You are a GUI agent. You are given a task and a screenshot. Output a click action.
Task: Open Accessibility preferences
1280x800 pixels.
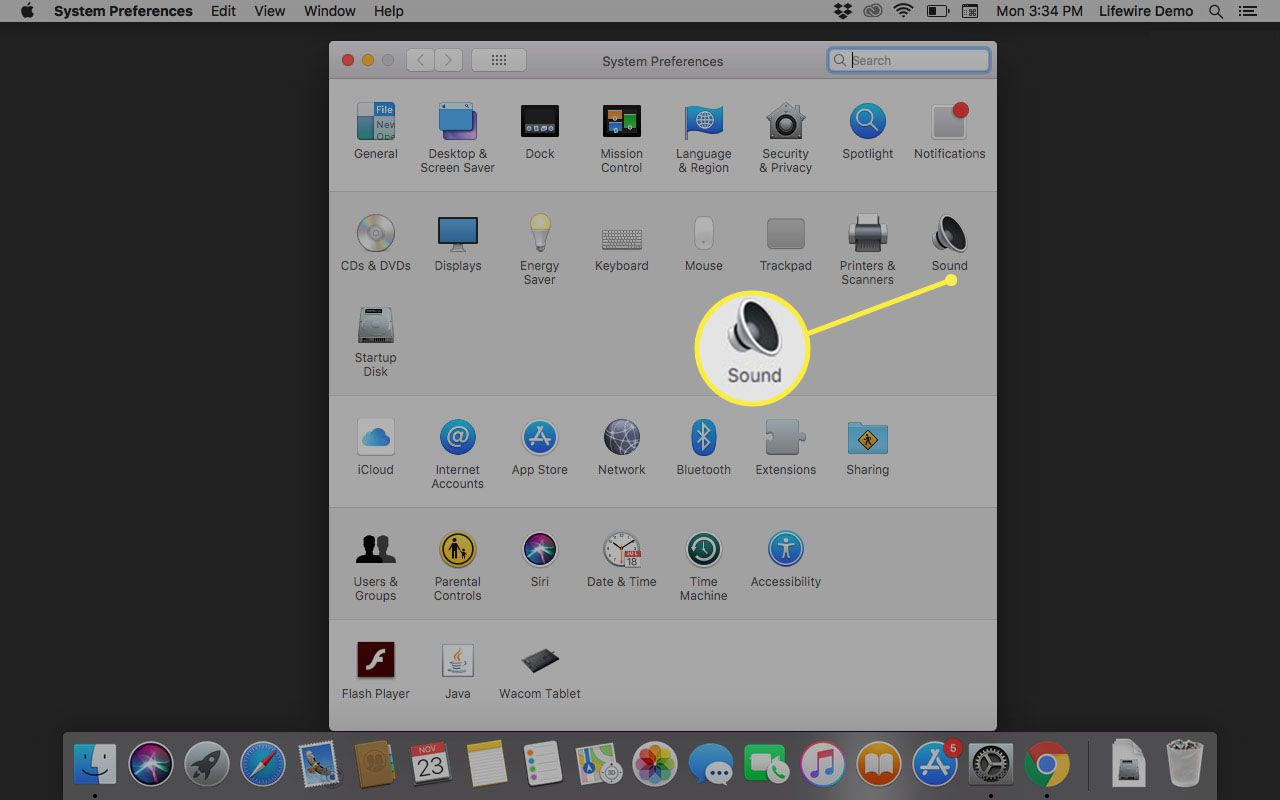(x=786, y=559)
